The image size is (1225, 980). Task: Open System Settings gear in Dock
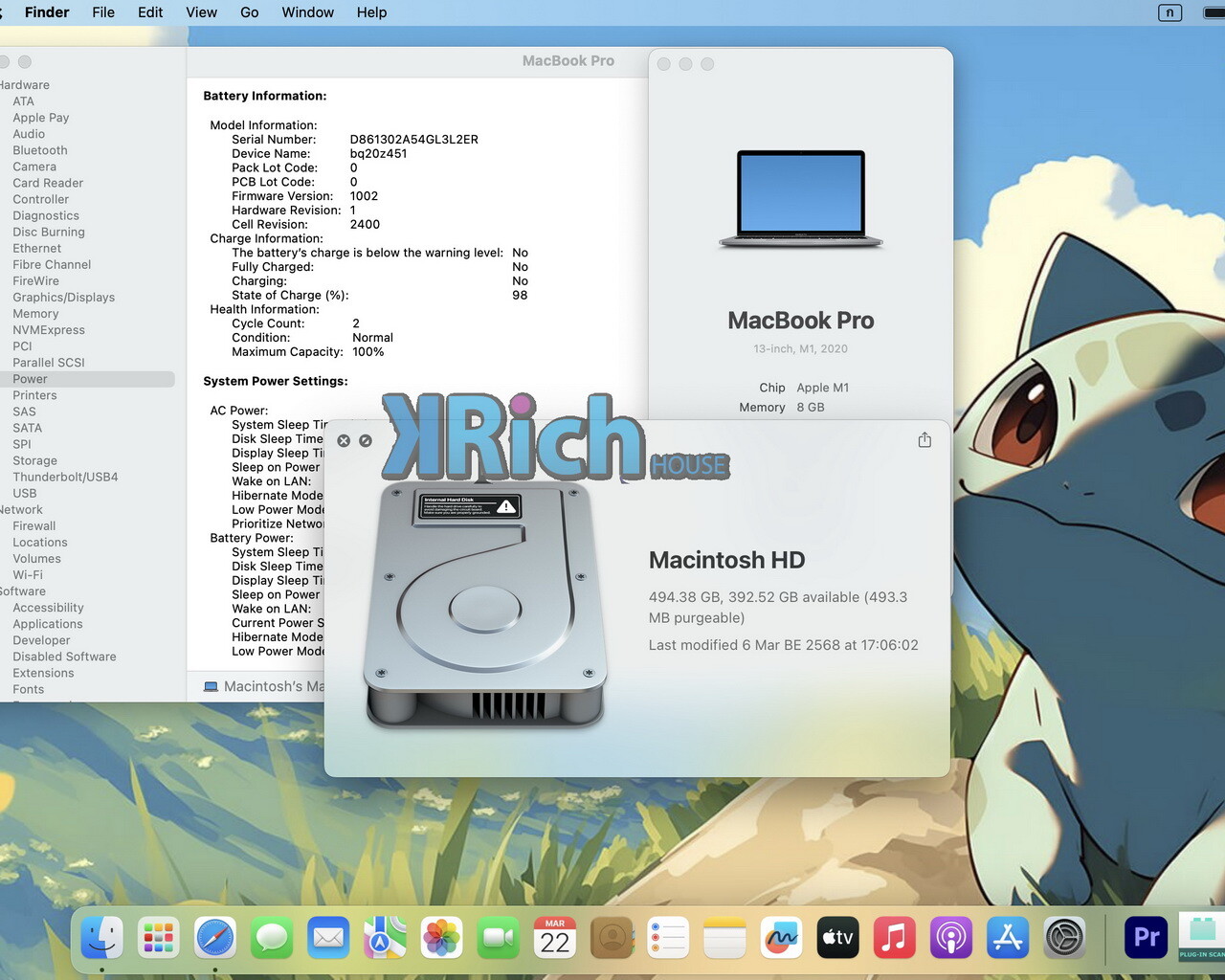click(x=1064, y=938)
